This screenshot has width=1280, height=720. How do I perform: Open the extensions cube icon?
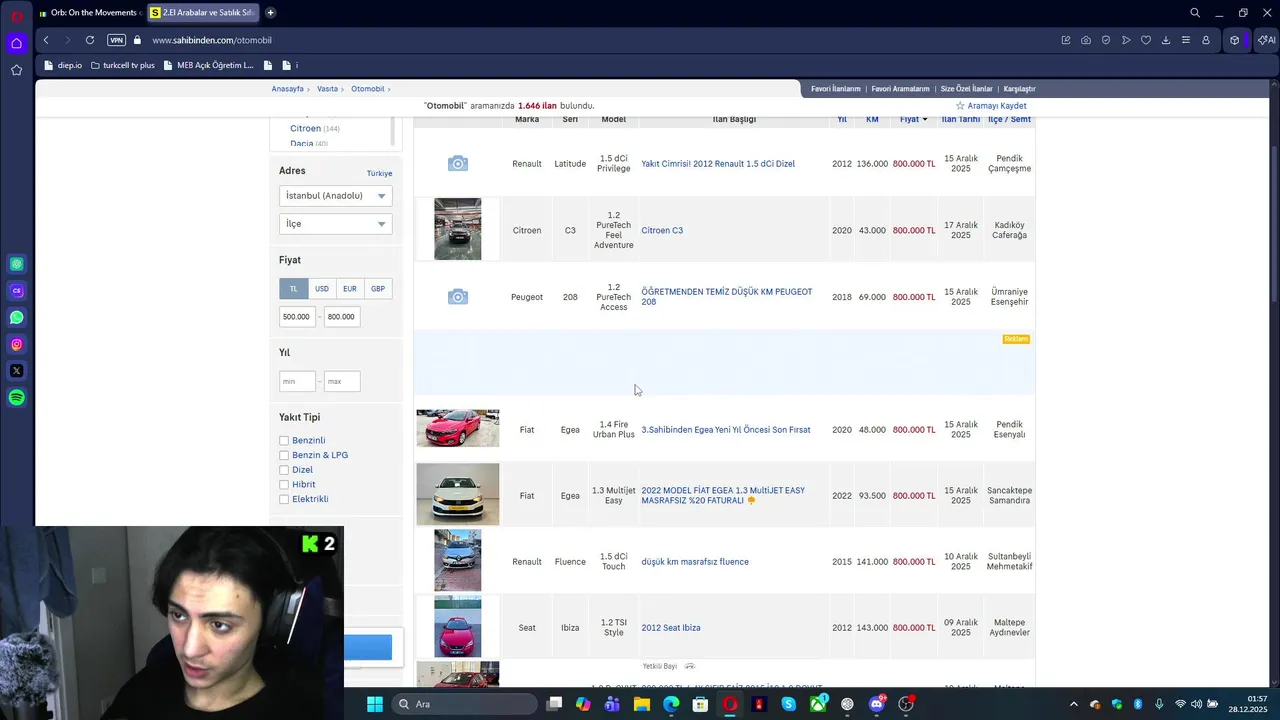coord(1235,40)
